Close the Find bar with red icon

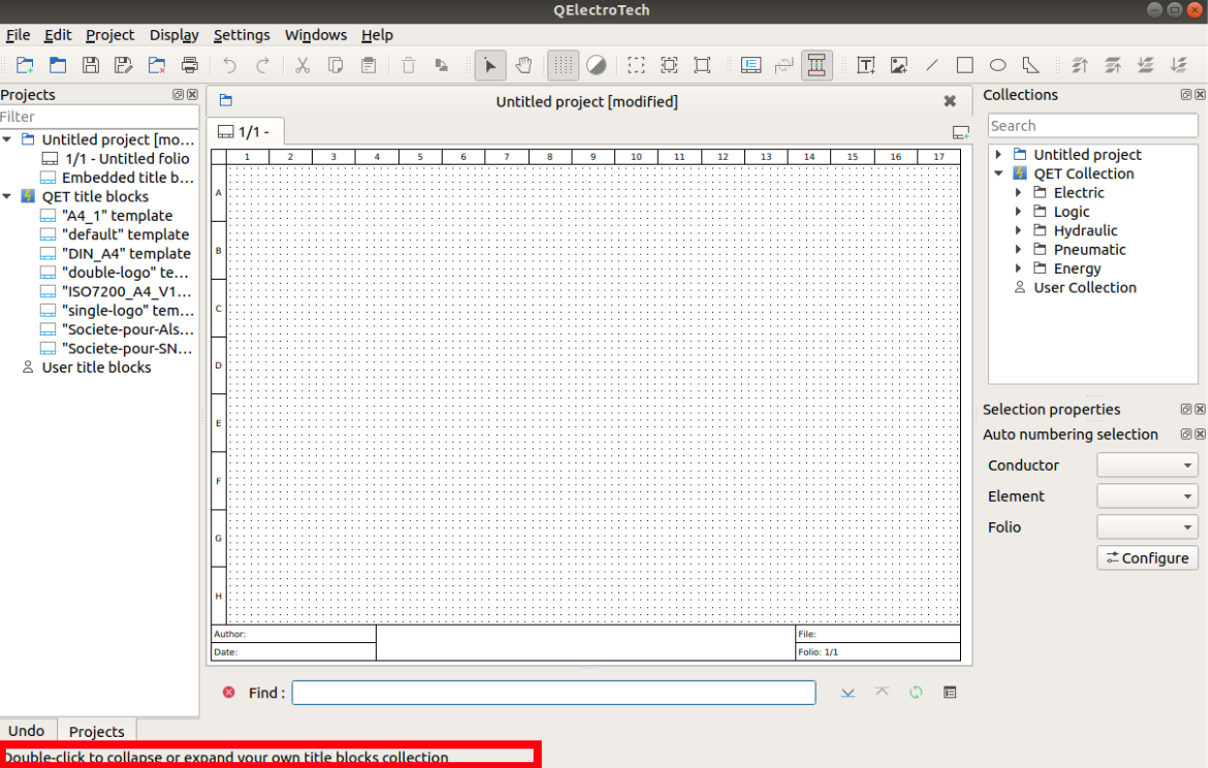(229, 692)
